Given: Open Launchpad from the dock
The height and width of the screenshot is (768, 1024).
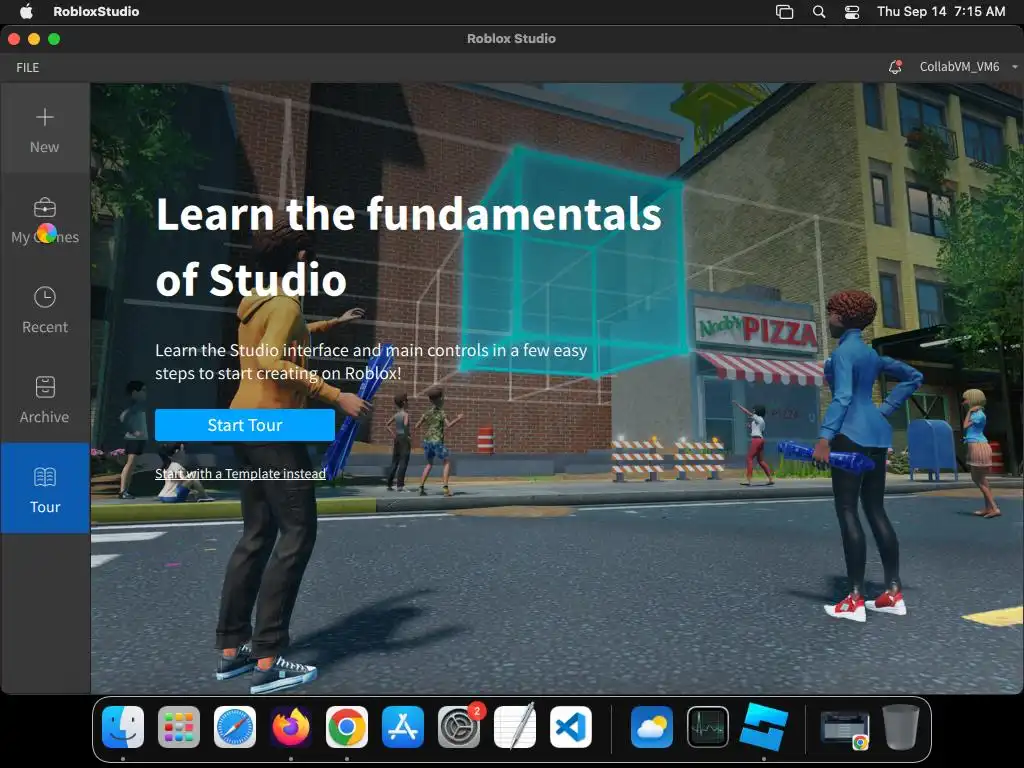Looking at the screenshot, I should [x=179, y=727].
